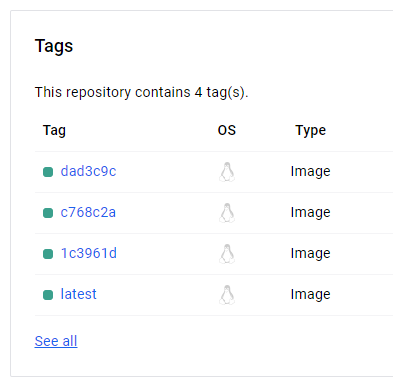Click the Tags section heading
The height and width of the screenshot is (388, 393).
54,46
